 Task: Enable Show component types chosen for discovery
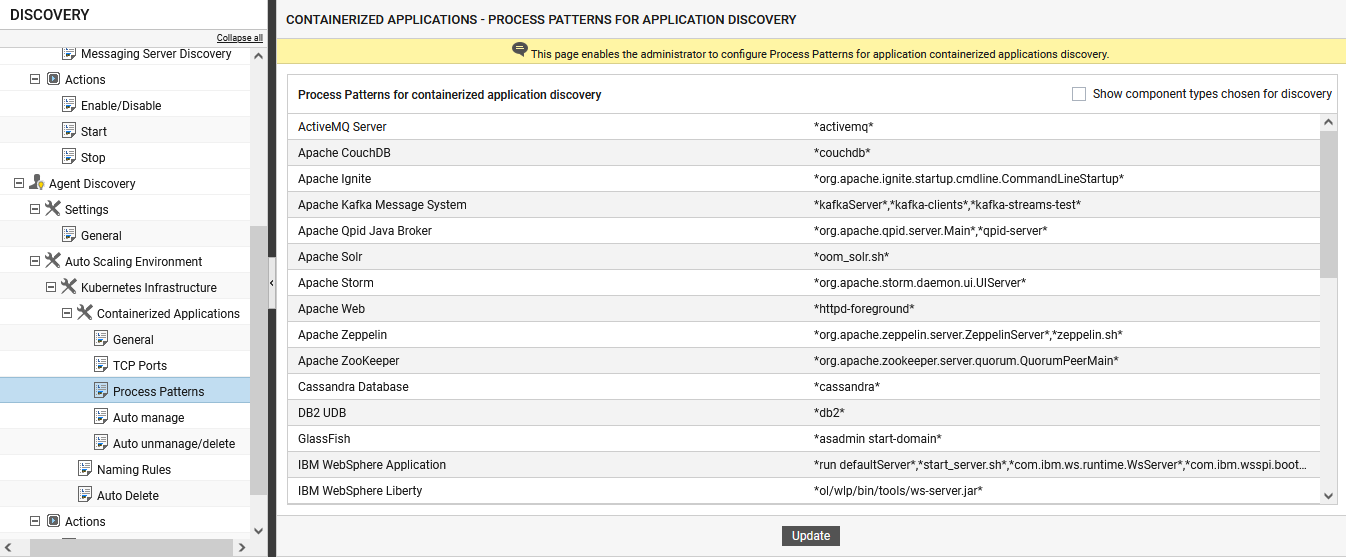tap(1079, 94)
